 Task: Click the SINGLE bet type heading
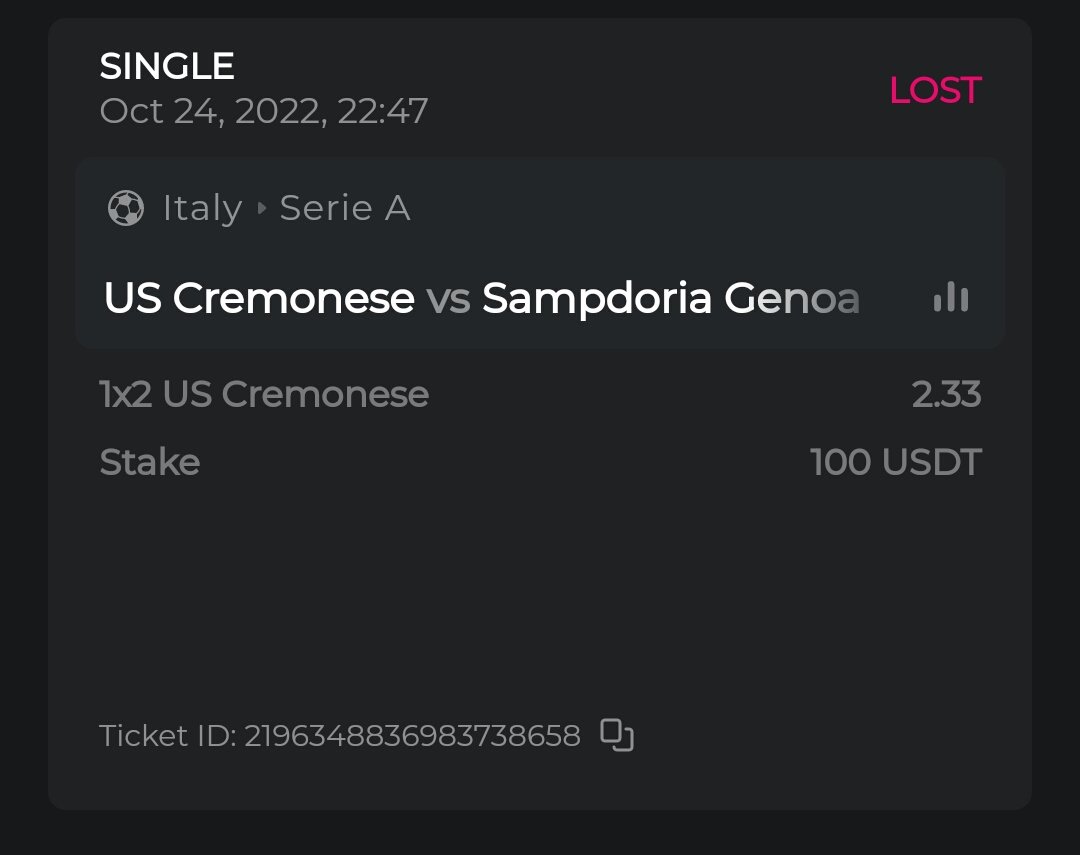click(167, 66)
